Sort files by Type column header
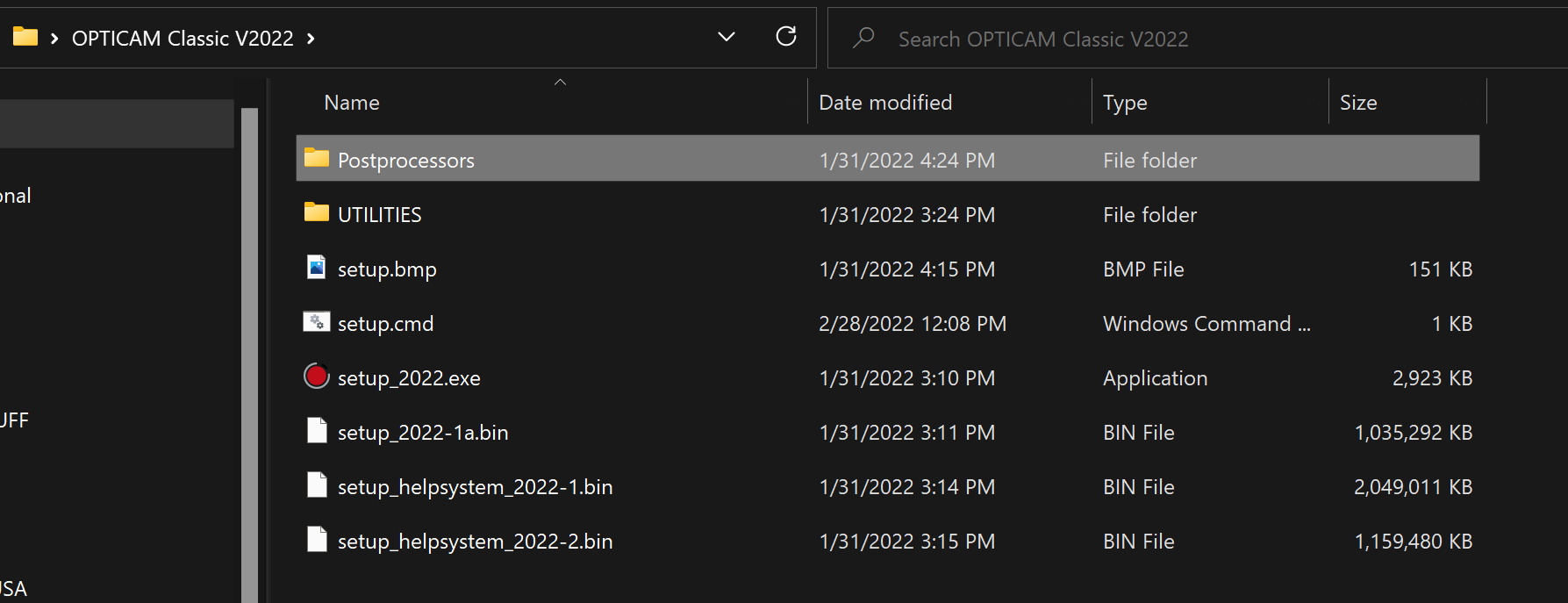Viewport: 1568px width, 603px height. coord(1125,103)
